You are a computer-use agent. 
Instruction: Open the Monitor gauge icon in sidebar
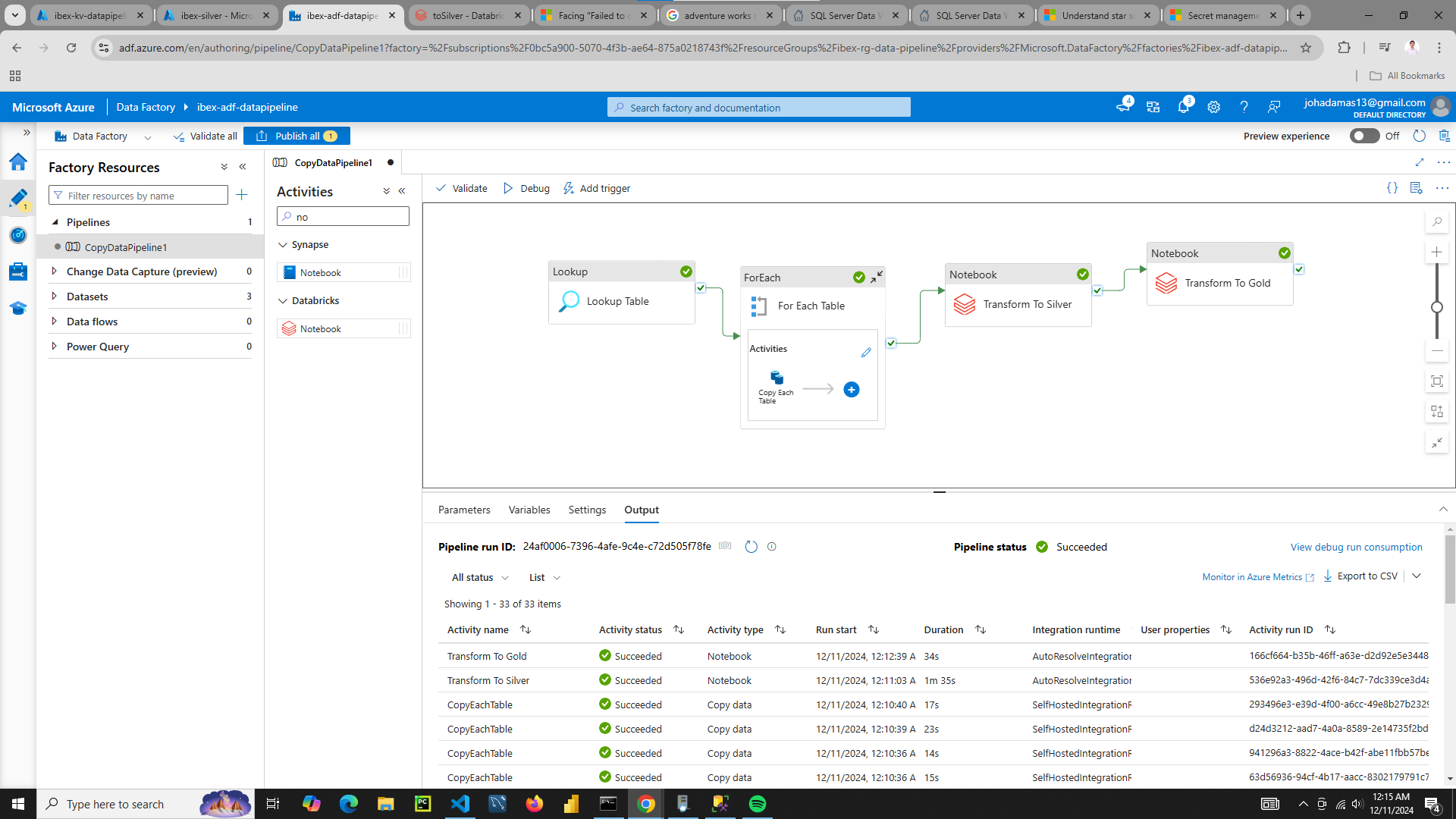click(x=18, y=235)
